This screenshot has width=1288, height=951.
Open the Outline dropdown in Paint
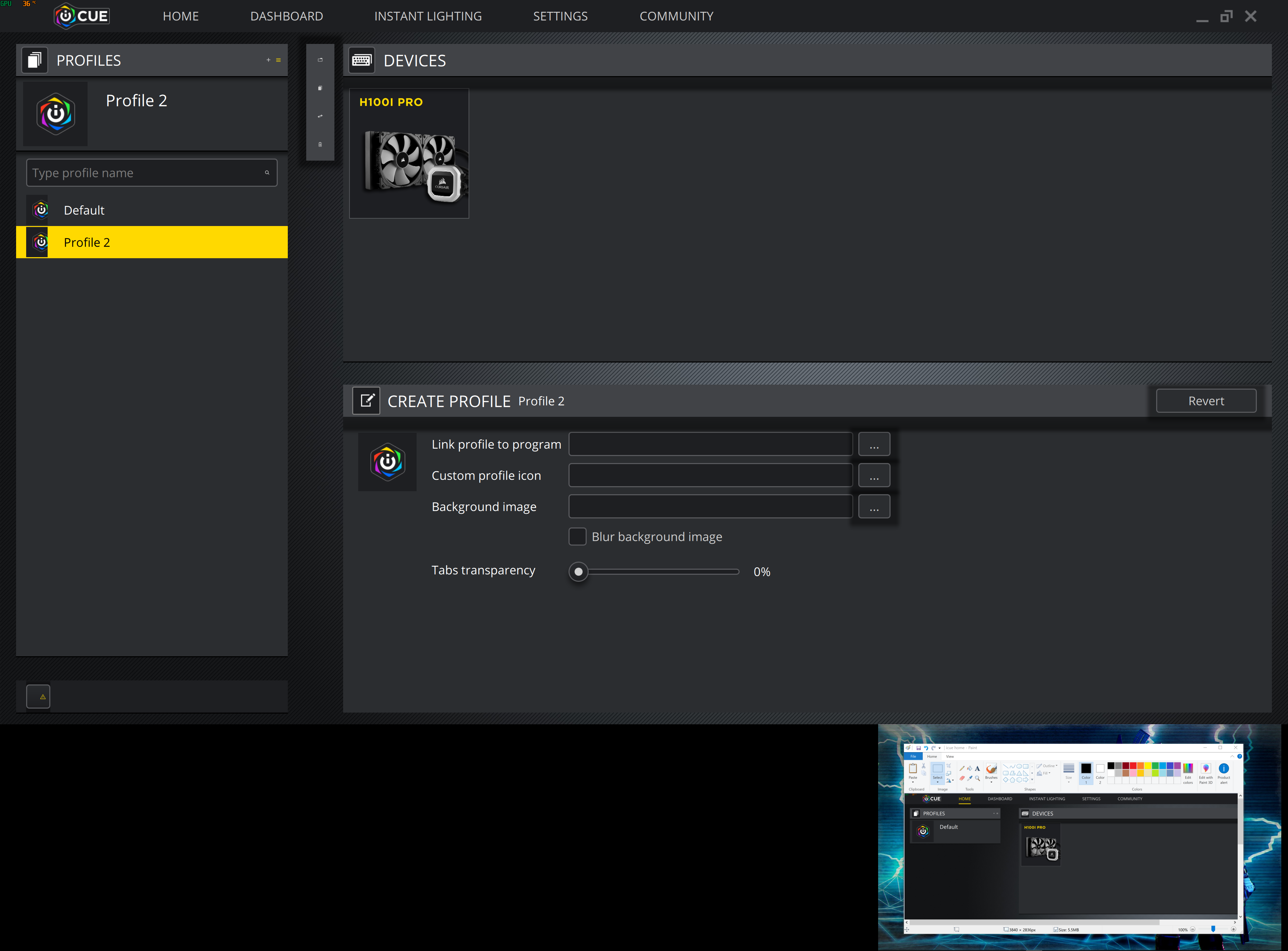coord(1047,766)
